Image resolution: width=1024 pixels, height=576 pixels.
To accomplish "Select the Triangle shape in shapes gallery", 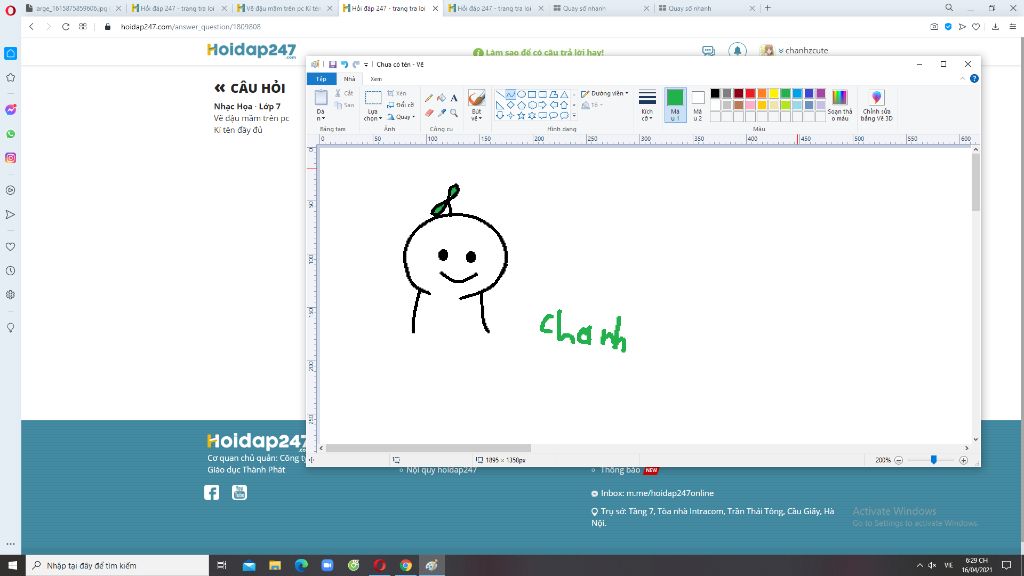I will click(564, 94).
